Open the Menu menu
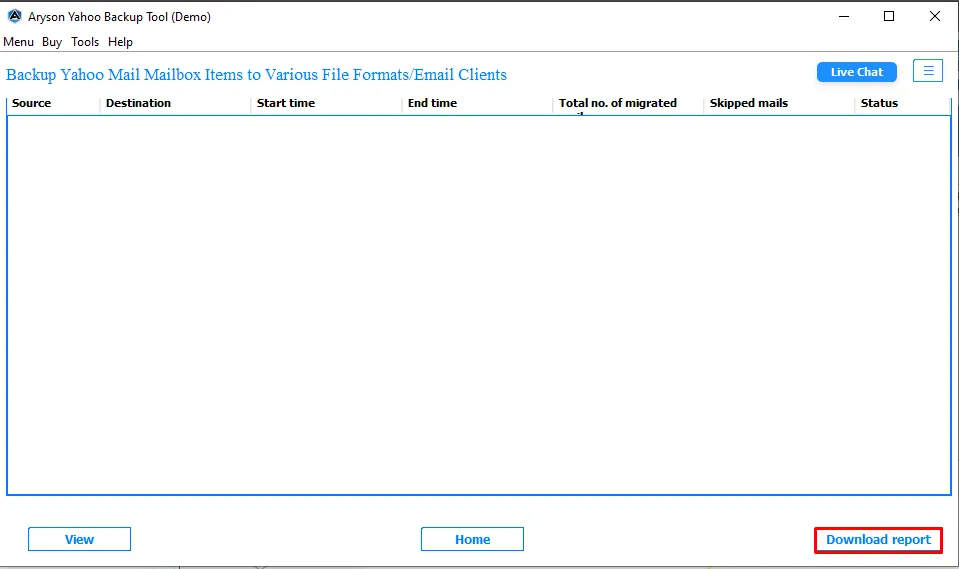The image size is (959, 569). pyautogui.click(x=18, y=42)
